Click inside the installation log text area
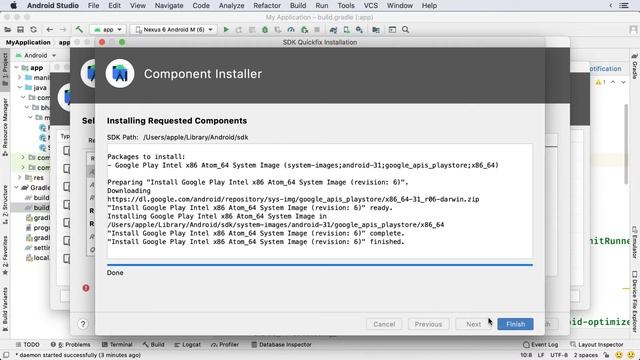Image resolution: width=640 pixels, height=360 pixels. coord(320,200)
